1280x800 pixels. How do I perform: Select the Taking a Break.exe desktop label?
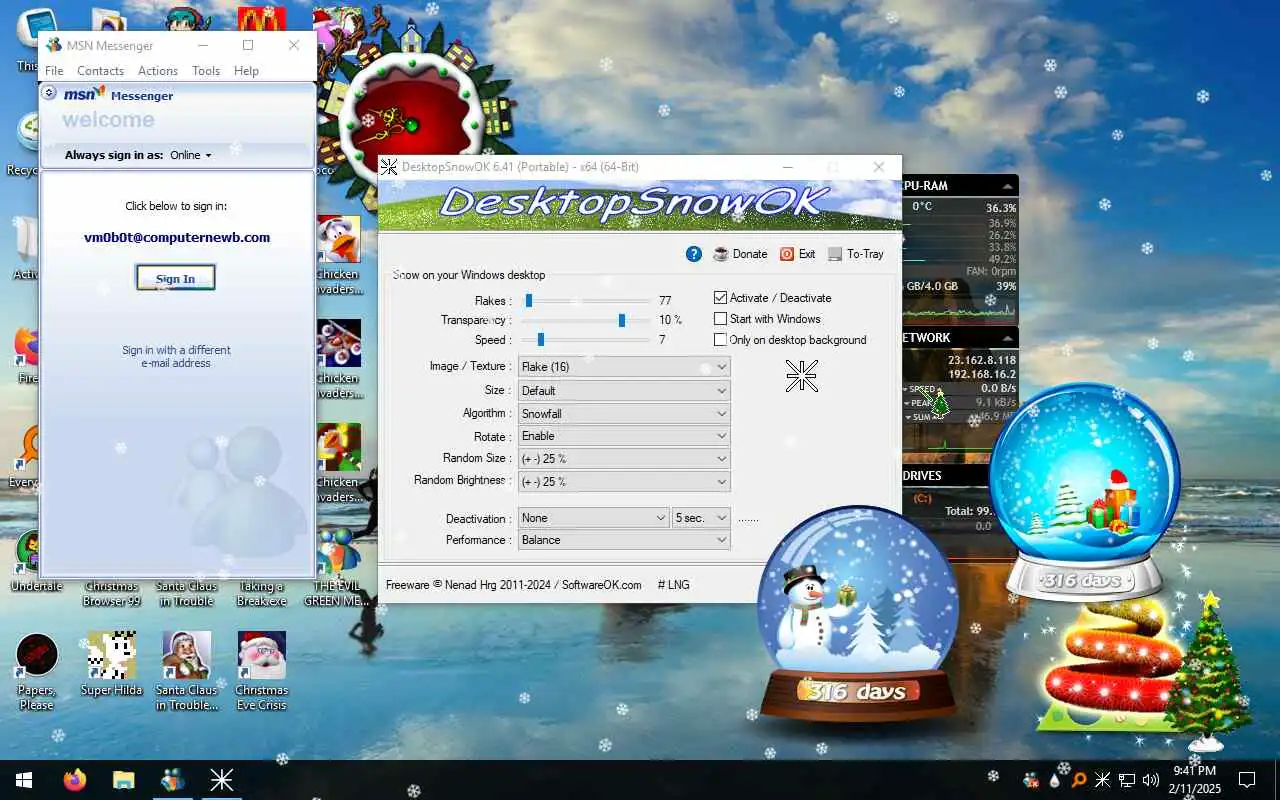click(261, 594)
